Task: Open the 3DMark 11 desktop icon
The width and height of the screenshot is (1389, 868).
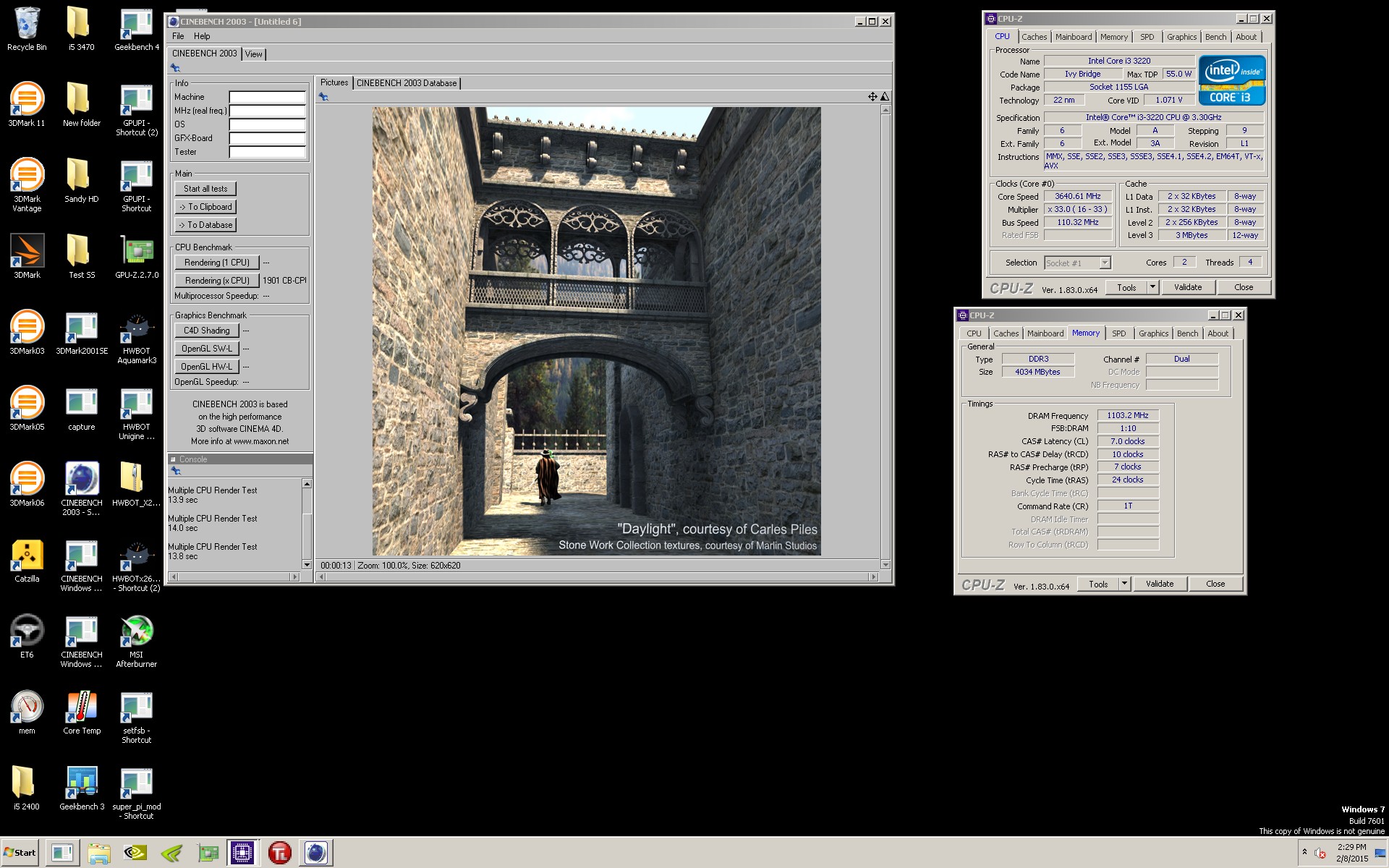Action: [x=27, y=105]
